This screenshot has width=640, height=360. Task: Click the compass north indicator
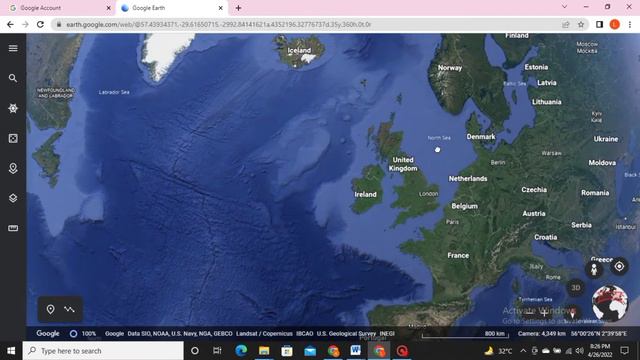[572, 313]
